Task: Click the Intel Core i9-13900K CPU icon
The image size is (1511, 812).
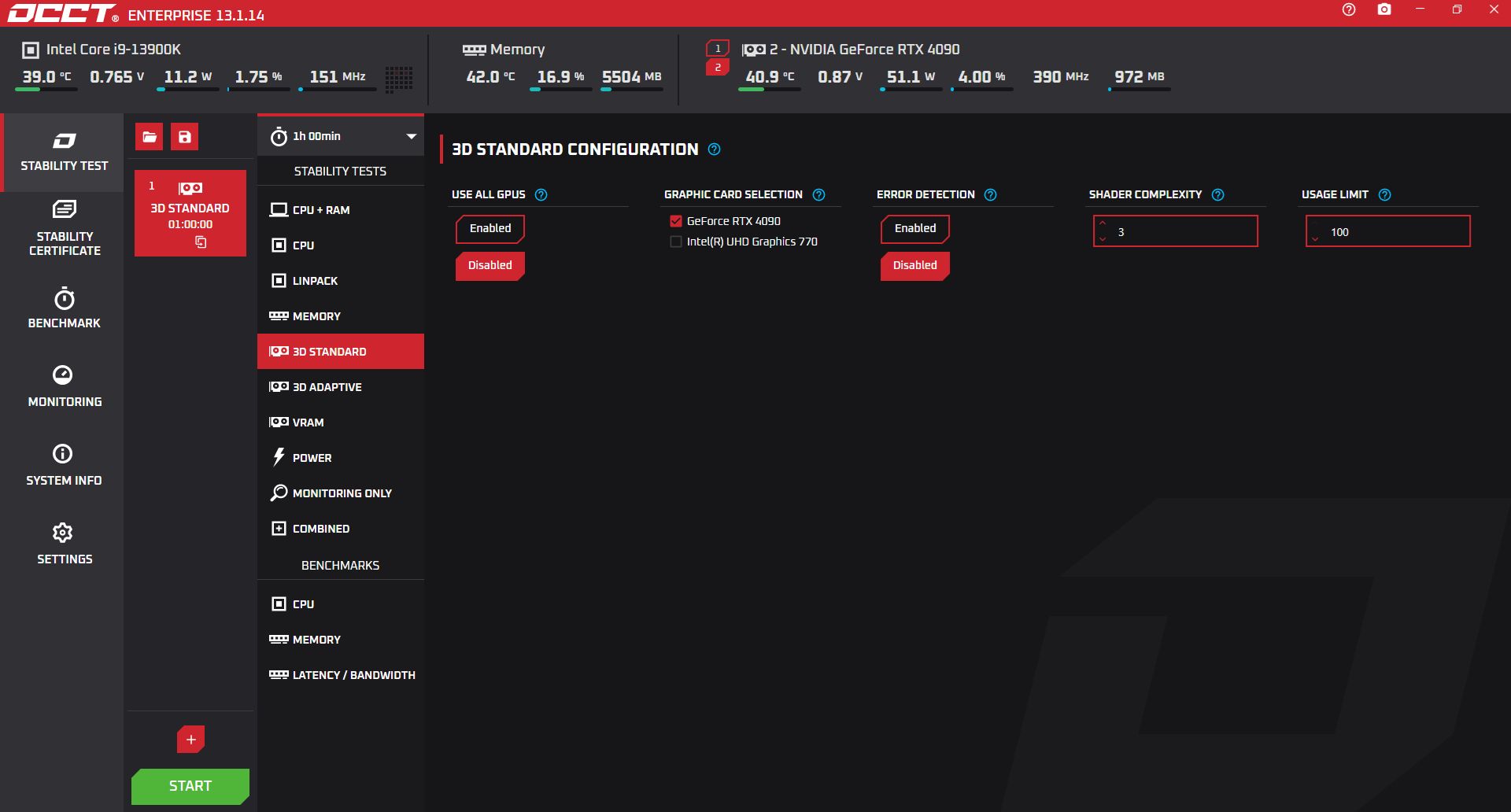Action: point(31,50)
